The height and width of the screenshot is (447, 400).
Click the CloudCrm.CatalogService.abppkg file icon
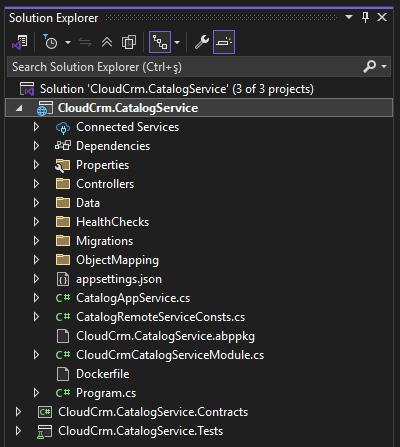63,336
